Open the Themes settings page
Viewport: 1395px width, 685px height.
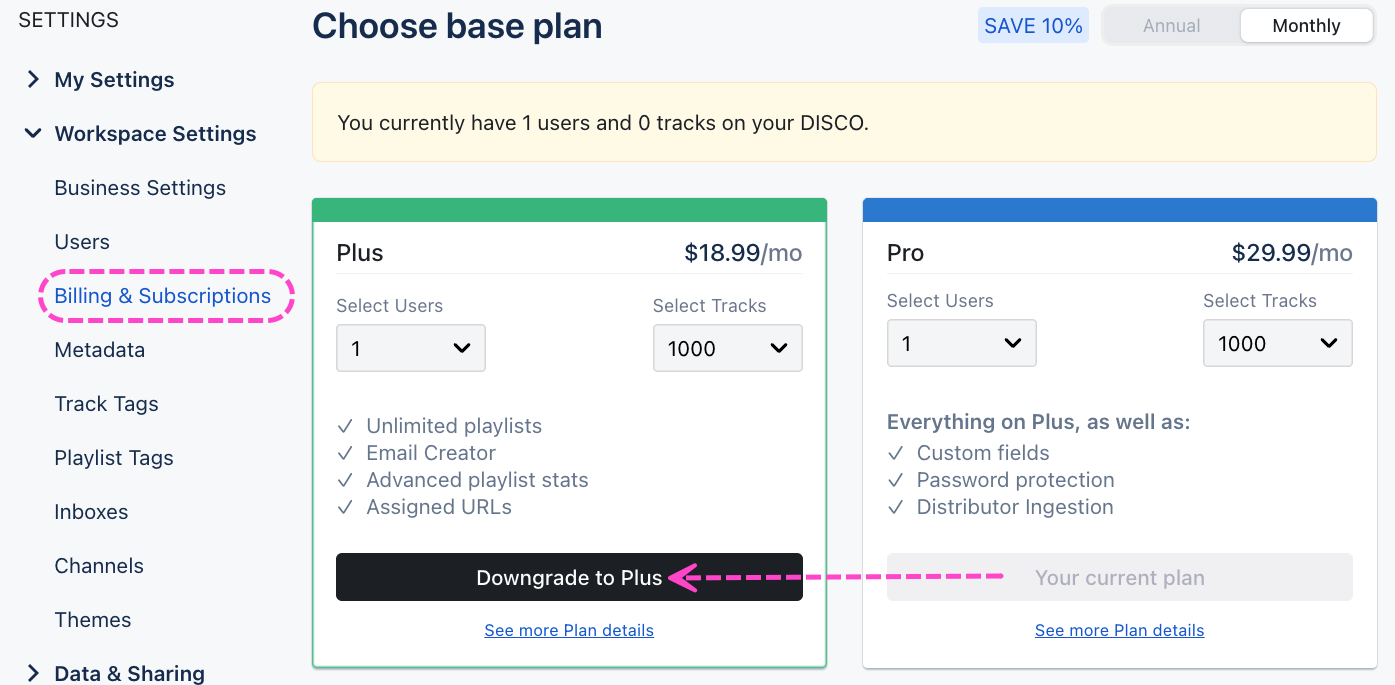click(x=93, y=620)
